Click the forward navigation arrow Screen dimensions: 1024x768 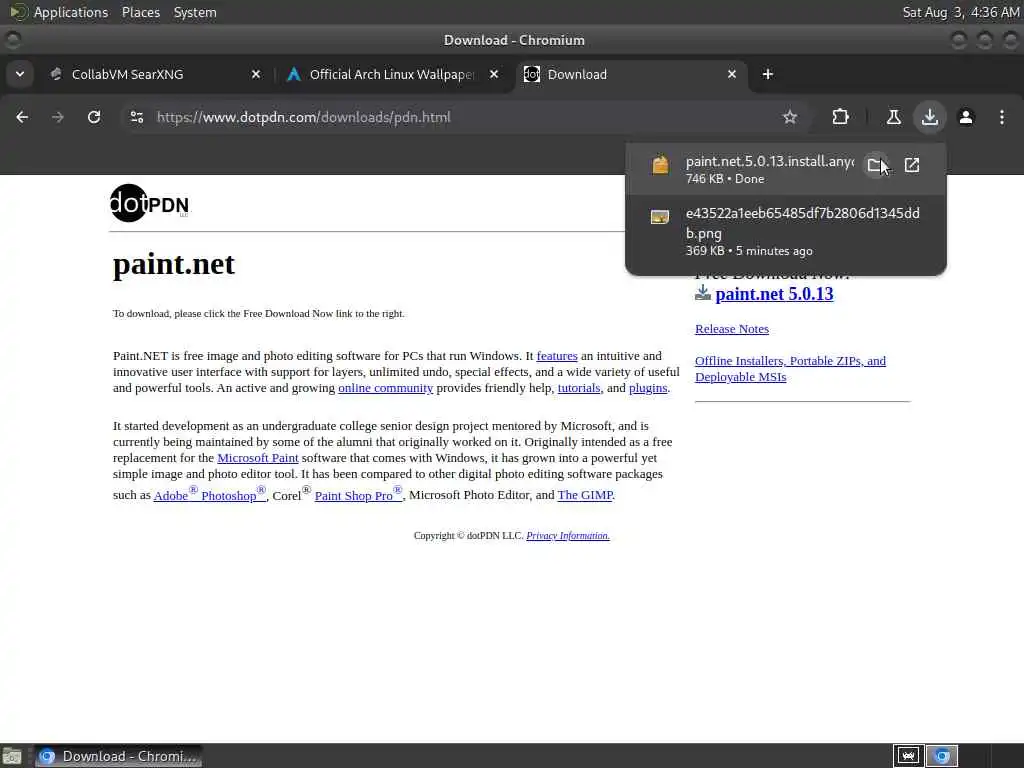click(58, 117)
